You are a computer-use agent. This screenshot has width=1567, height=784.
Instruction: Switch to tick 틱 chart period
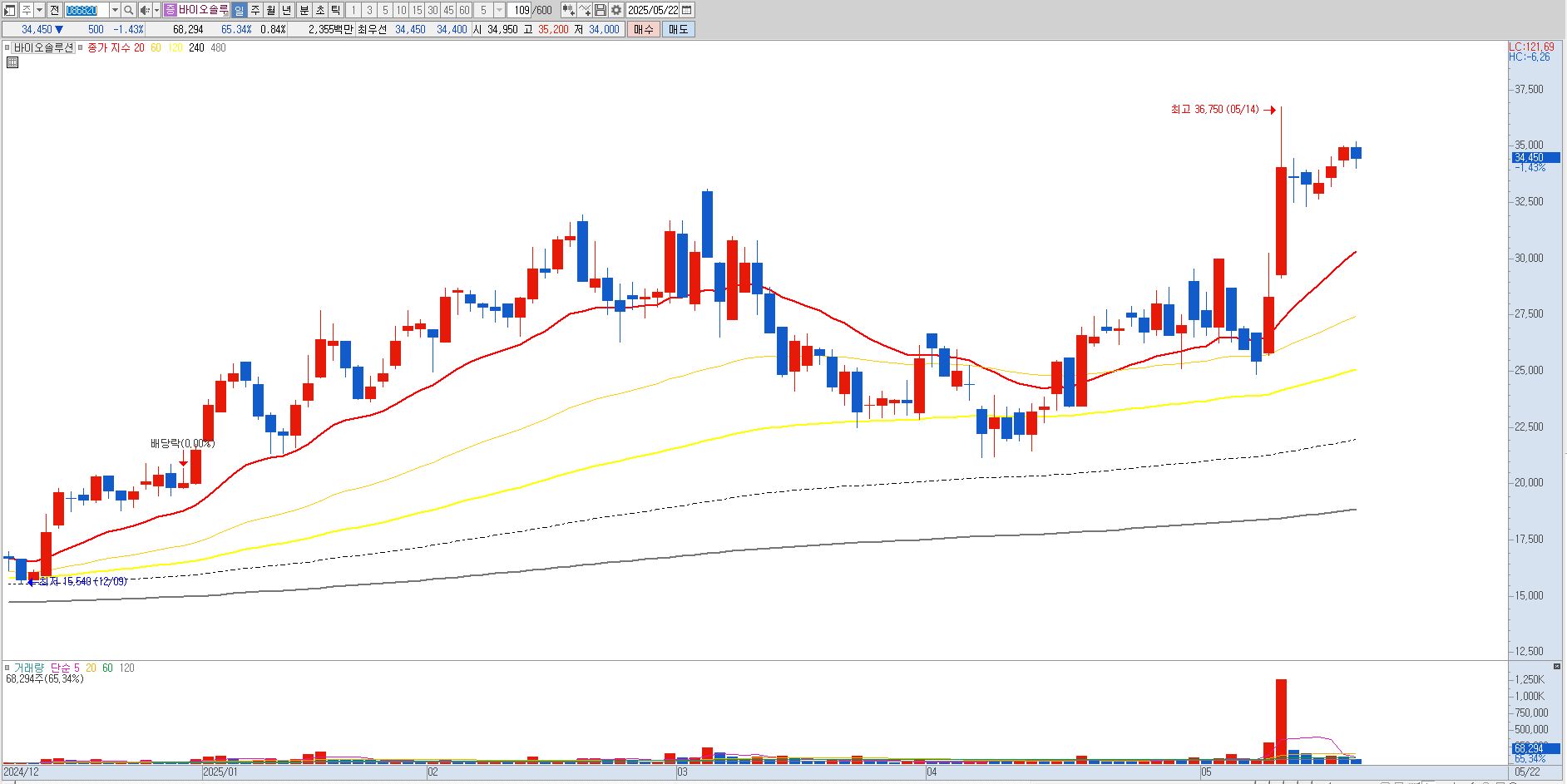[x=335, y=10]
